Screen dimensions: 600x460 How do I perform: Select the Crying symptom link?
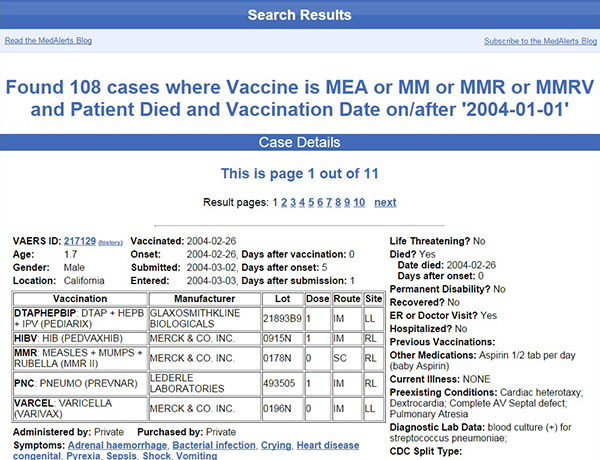click(276, 443)
